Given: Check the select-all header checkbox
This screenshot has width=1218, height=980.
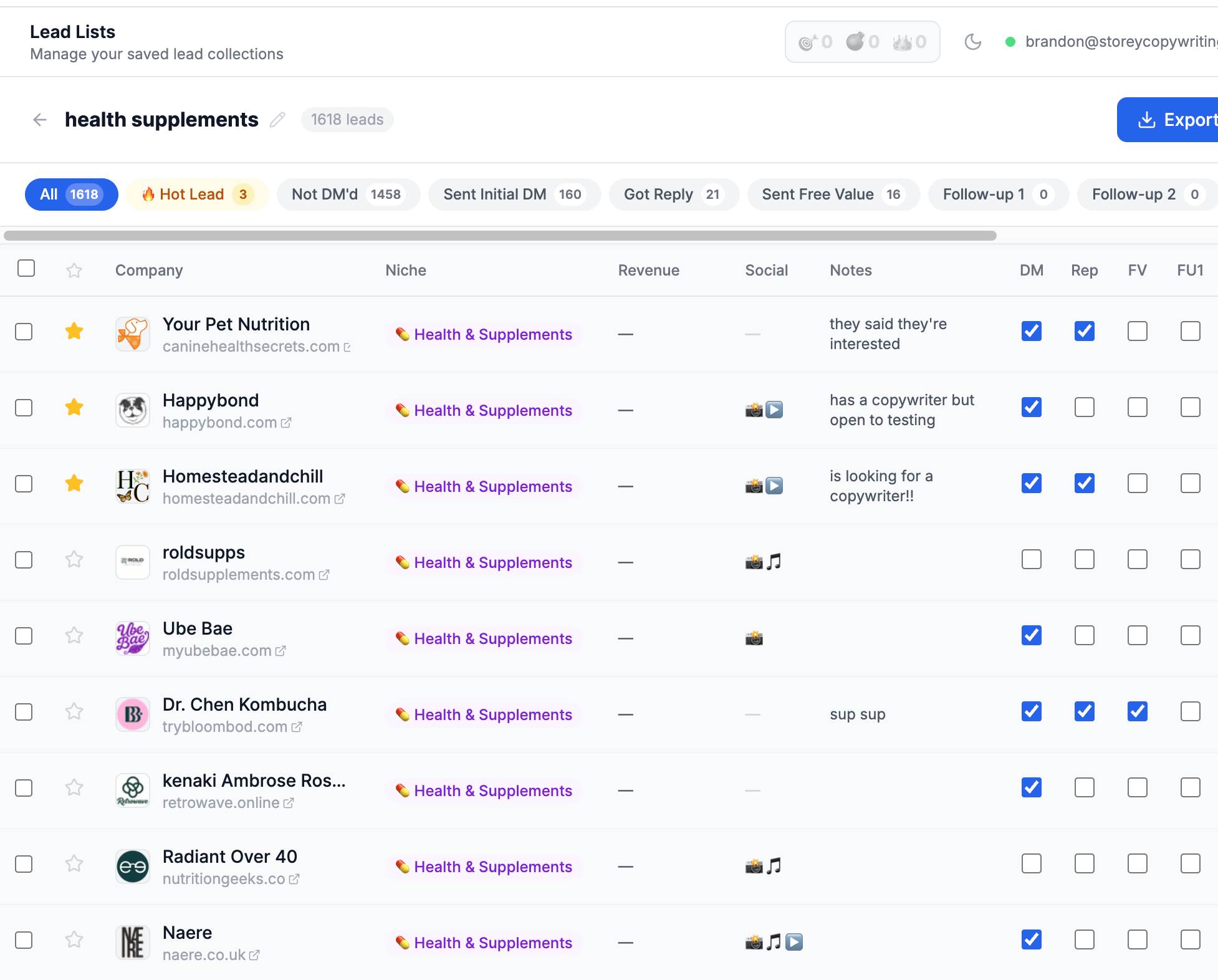Looking at the screenshot, I should [26, 269].
